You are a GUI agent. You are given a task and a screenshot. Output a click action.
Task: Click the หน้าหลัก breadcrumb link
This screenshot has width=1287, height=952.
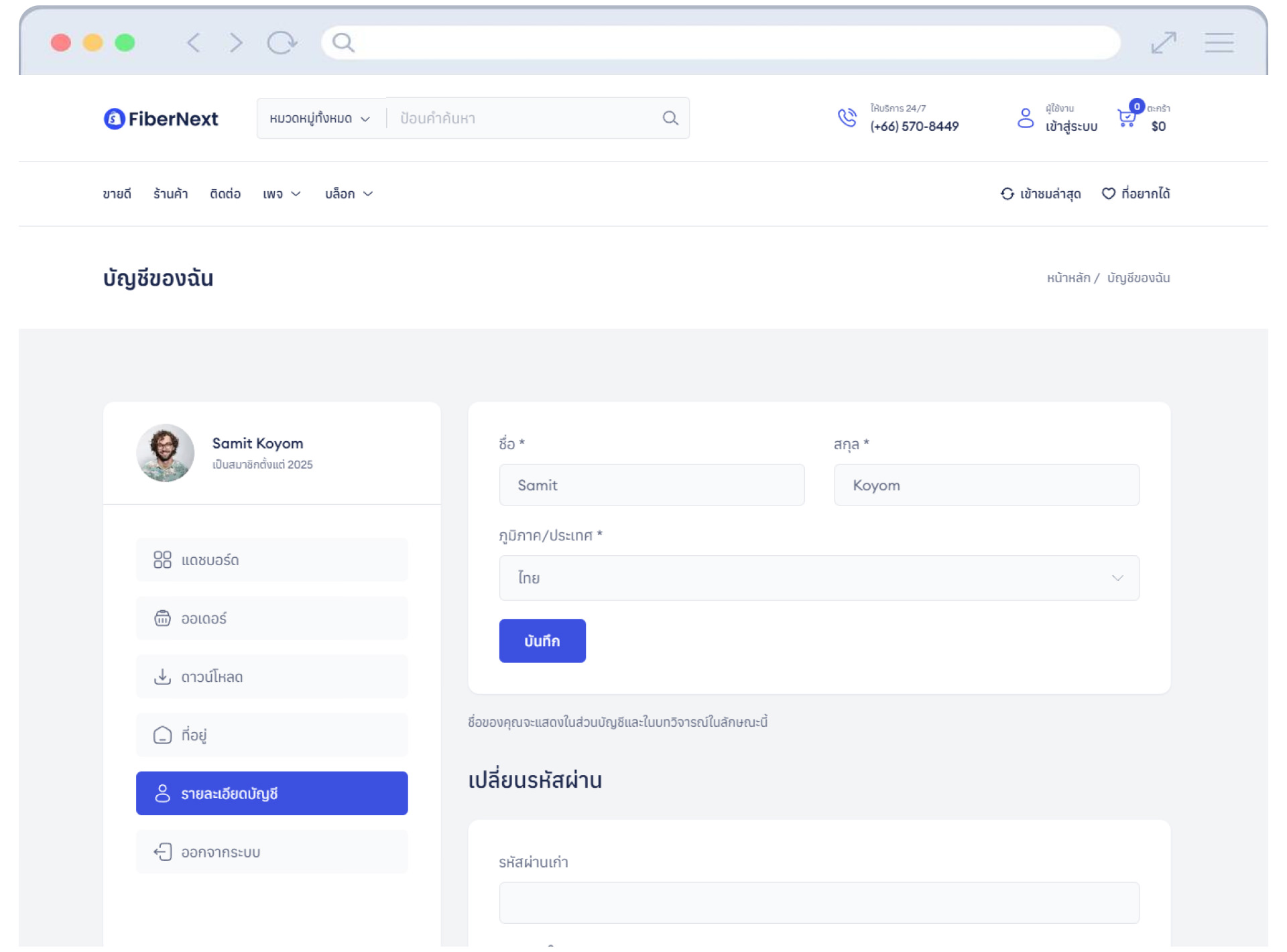pos(1068,278)
